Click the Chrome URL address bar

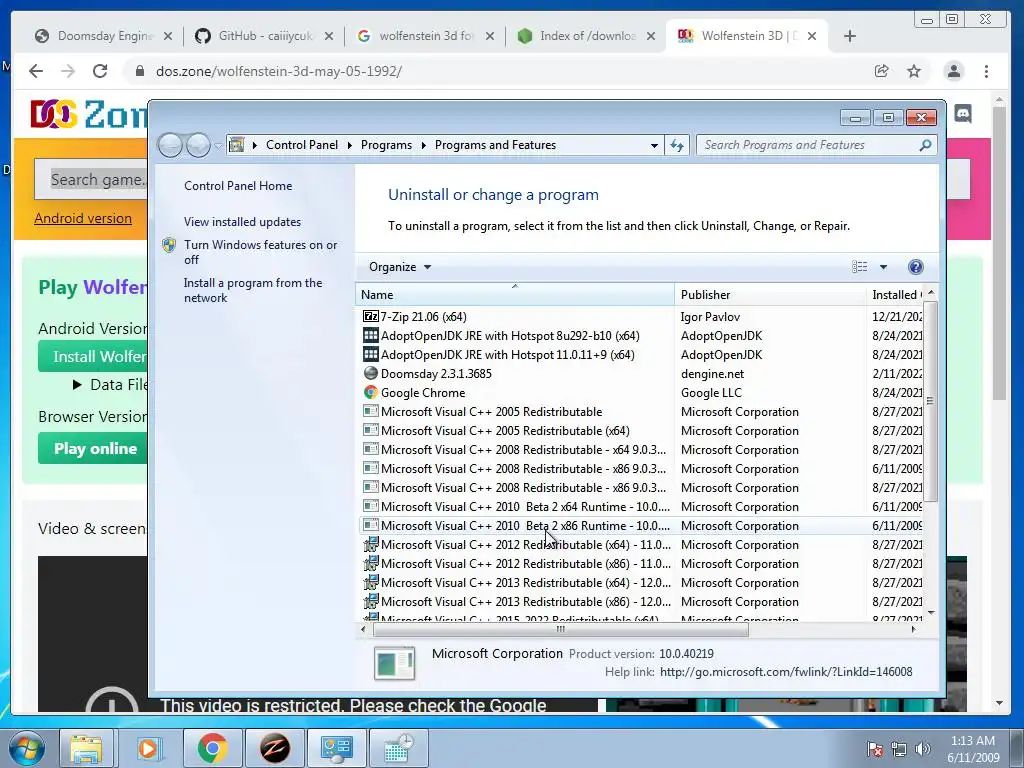(x=496, y=71)
